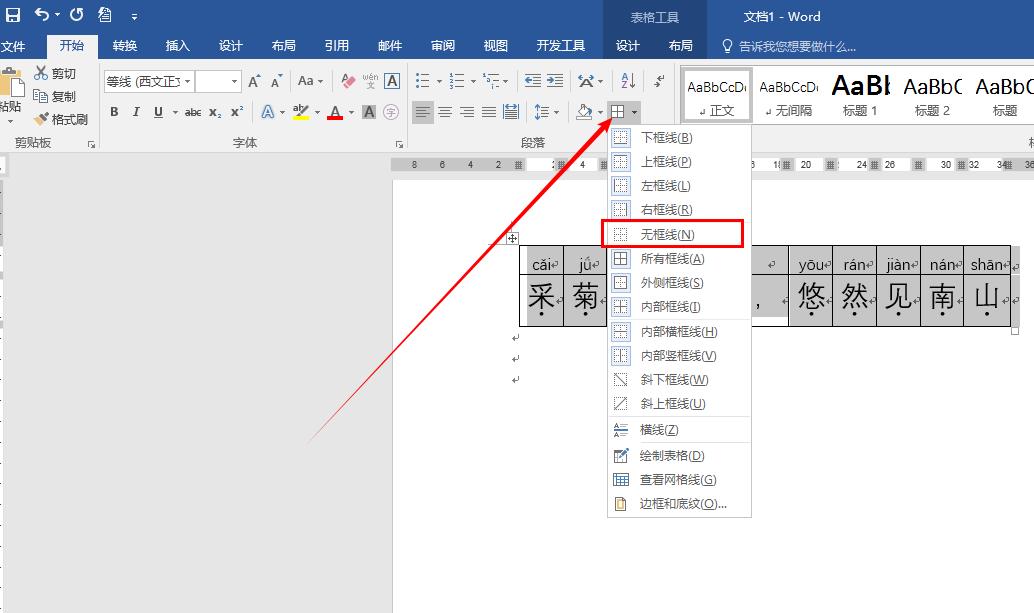Click the decrease indent icon
Viewport: 1034px width, 613px height.
coord(533,81)
